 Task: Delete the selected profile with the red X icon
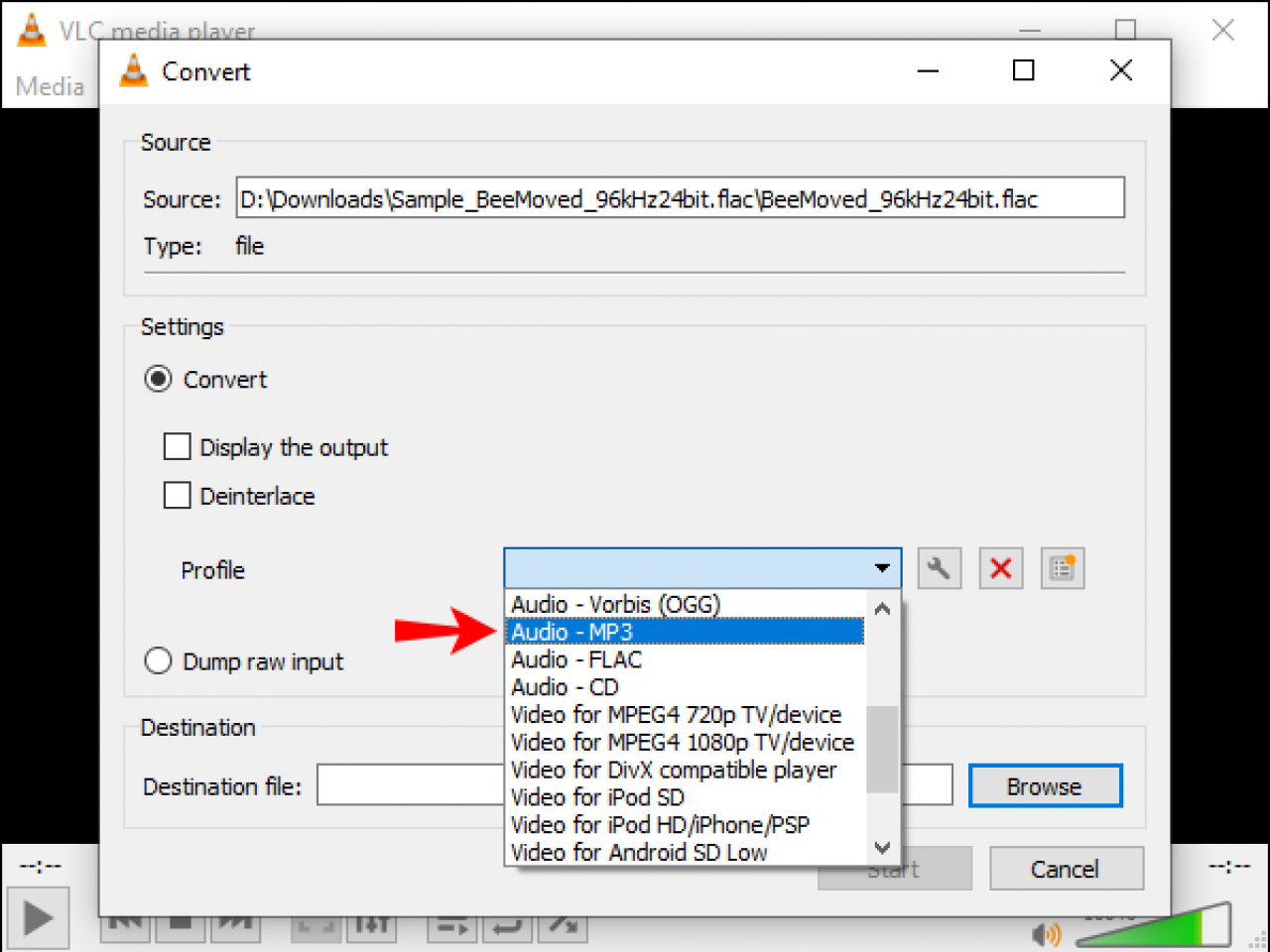pyautogui.click(x=1000, y=567)
